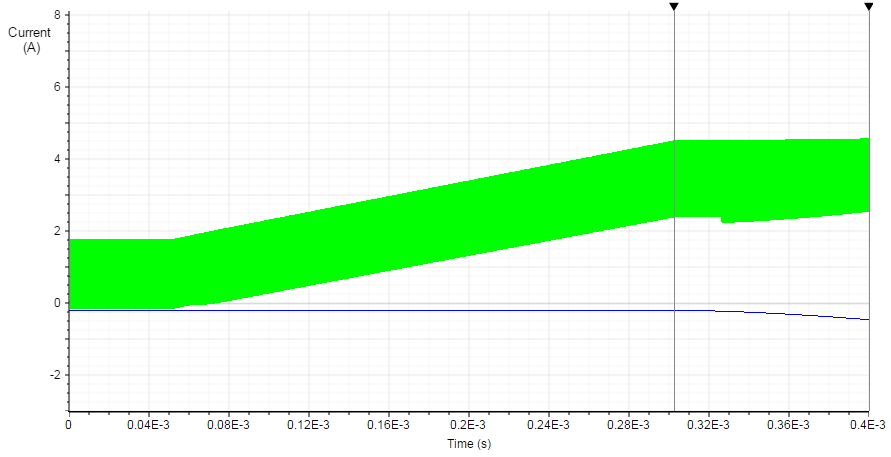
Task: Click the 0.12E-3 x-axis tick label
Action: (309, 425)
